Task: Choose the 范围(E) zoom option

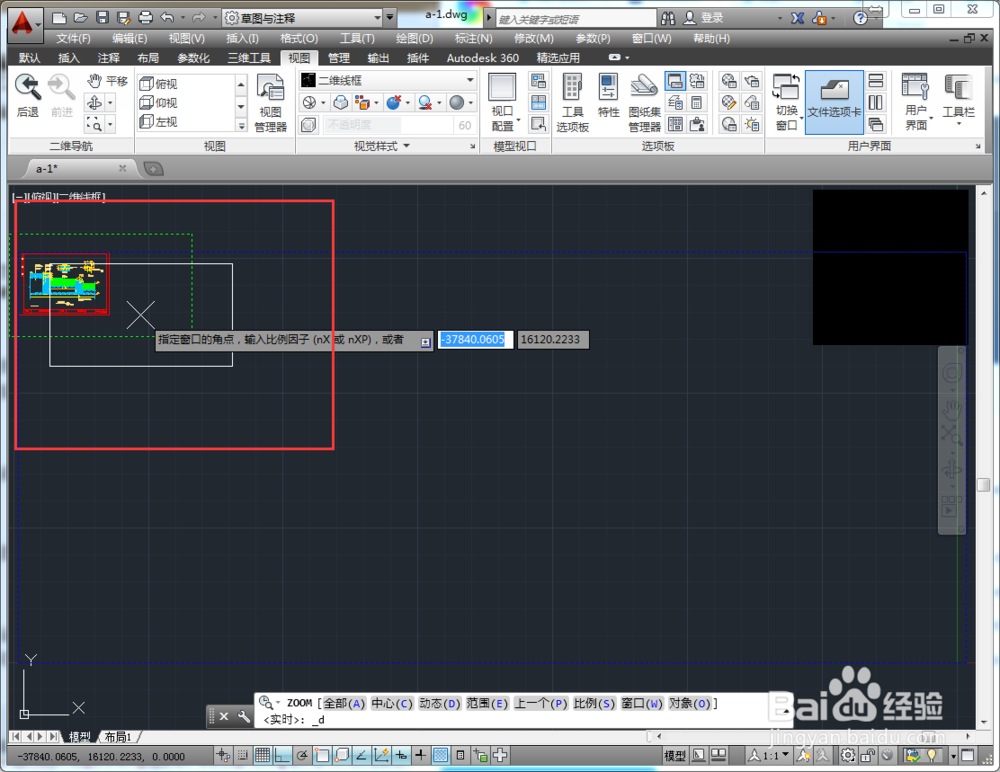Action: [487, 703]
